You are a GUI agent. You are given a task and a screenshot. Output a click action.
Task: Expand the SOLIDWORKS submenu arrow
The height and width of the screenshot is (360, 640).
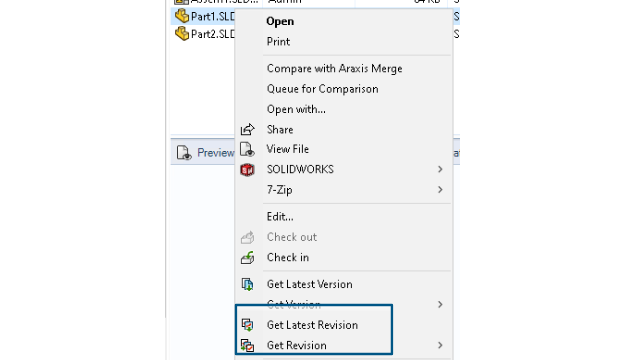440,169
